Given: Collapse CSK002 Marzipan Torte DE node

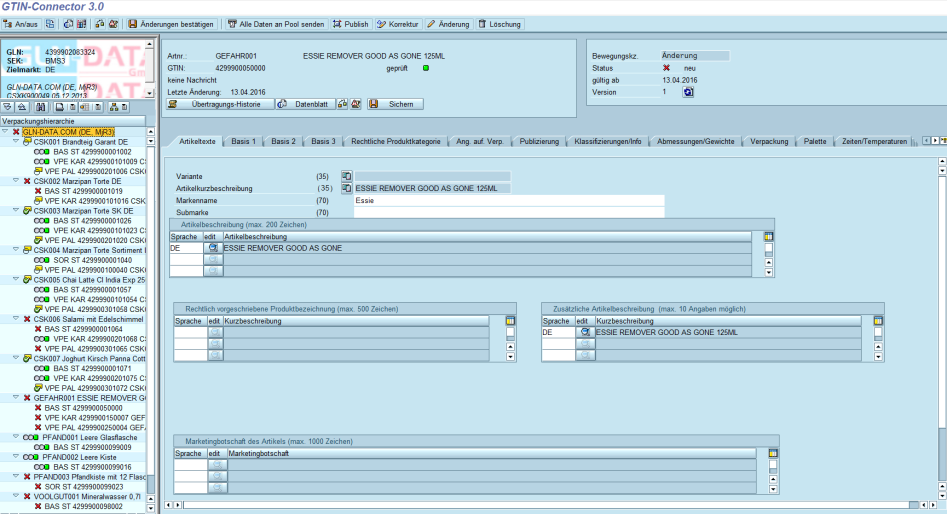Looking at the screenshot, I should click(16, 181).
